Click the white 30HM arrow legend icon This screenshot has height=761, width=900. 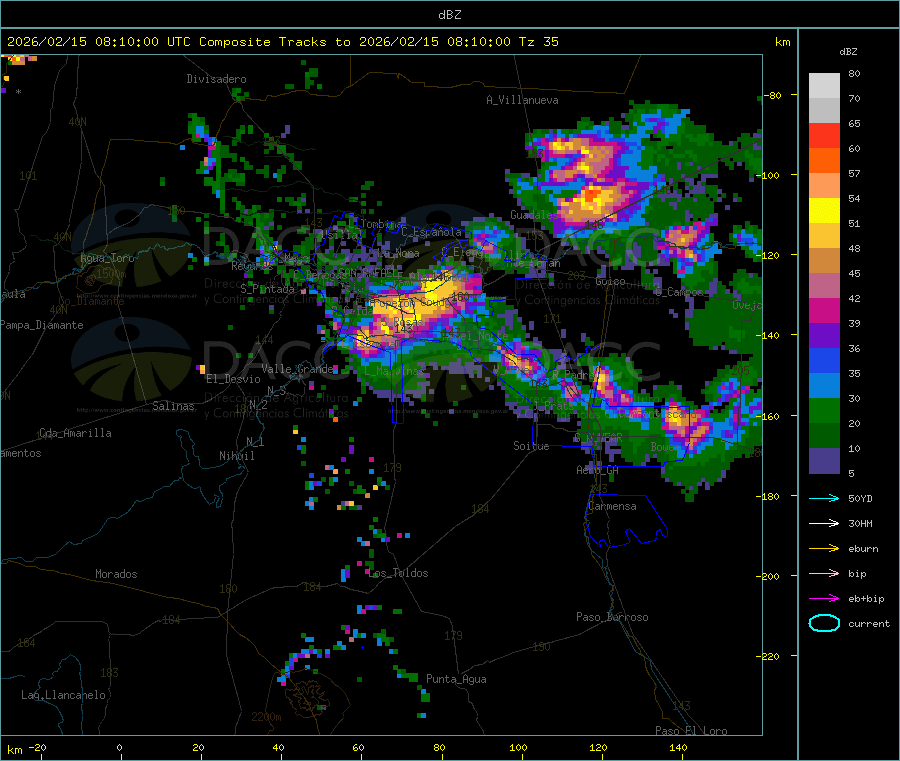pos(824,523)
